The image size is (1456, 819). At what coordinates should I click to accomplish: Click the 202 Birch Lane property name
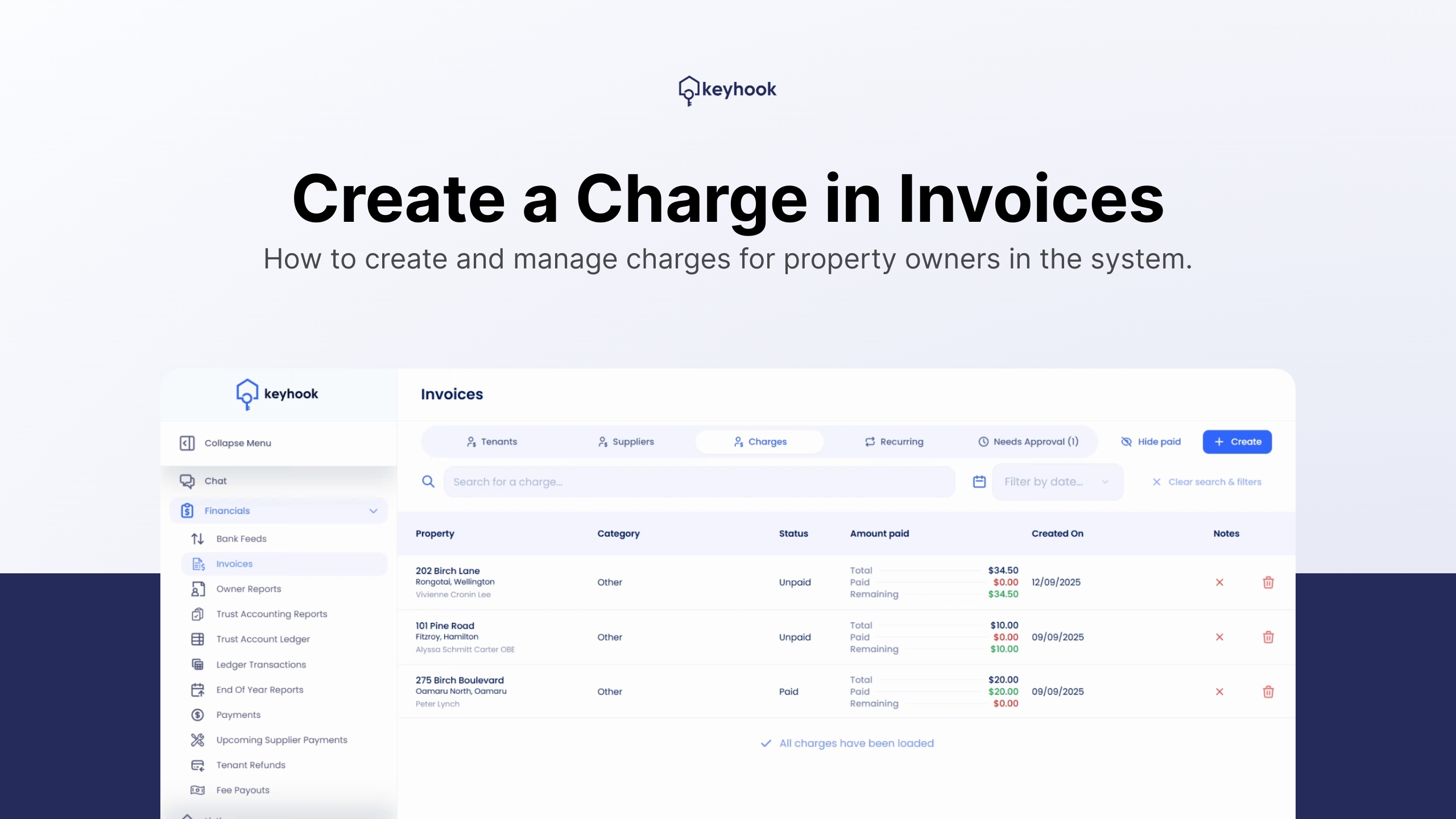click(x=448, y=570)
